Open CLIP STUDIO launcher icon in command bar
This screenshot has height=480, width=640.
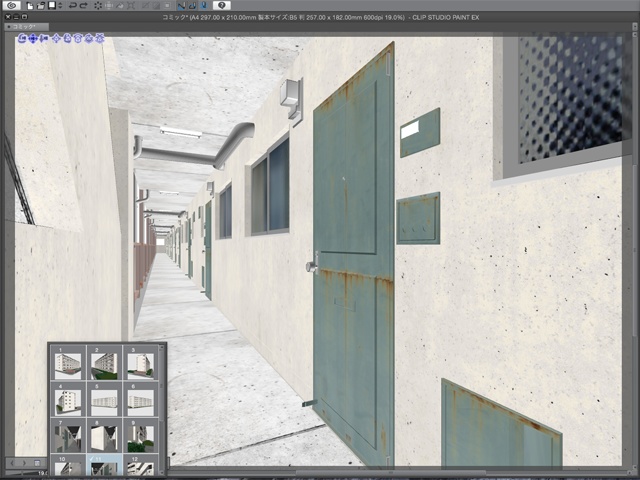tap(12, 6)
